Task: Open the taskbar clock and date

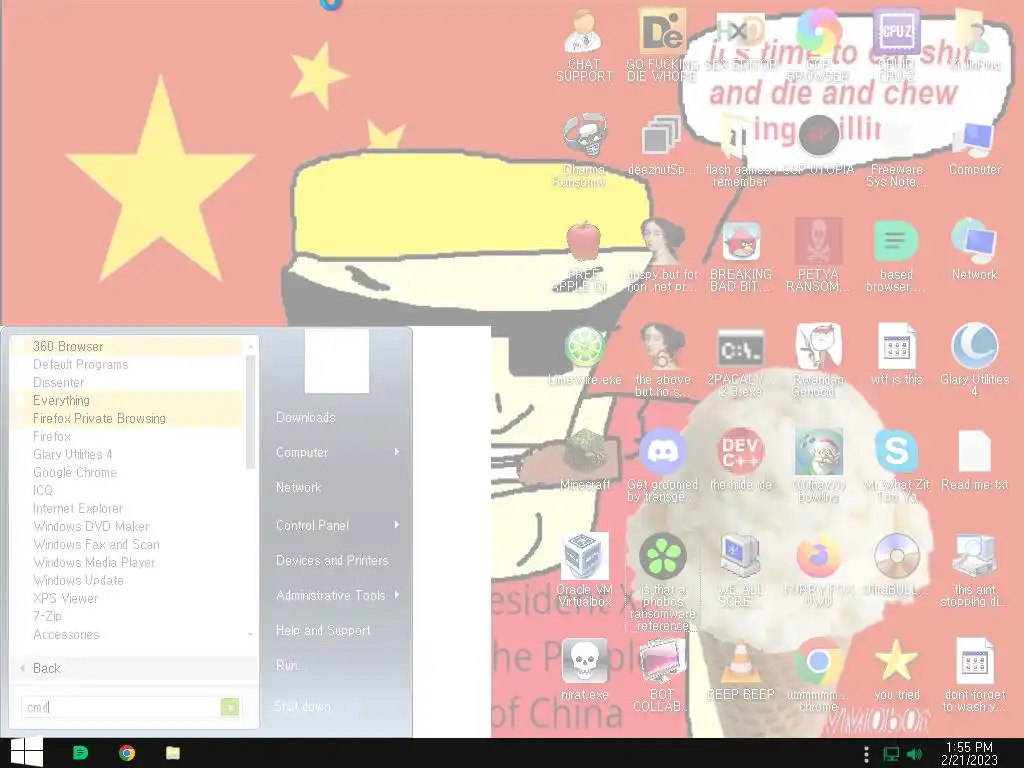Action: (x=969, y=753)
